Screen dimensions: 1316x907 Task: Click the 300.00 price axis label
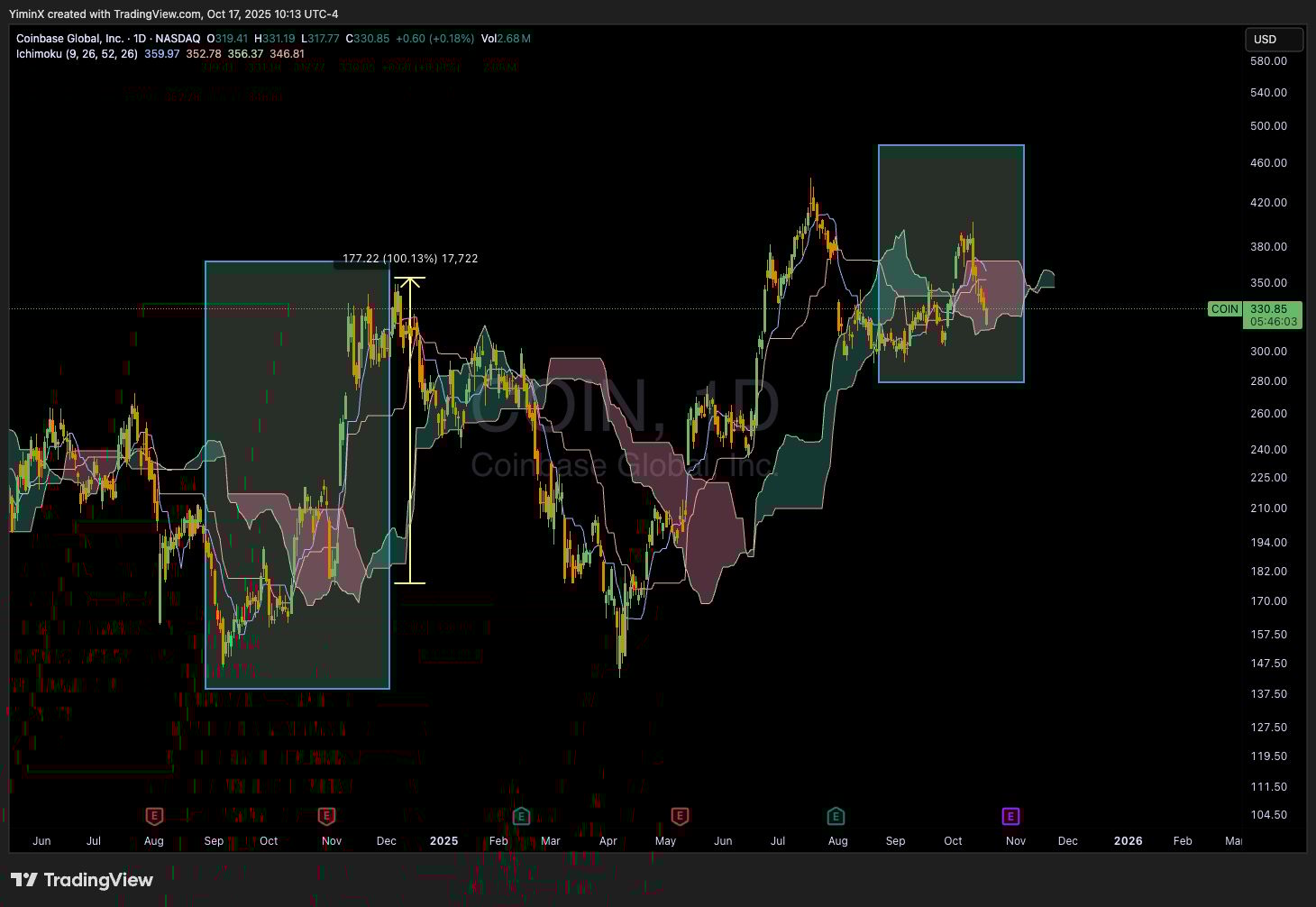tap(1268, 352)
